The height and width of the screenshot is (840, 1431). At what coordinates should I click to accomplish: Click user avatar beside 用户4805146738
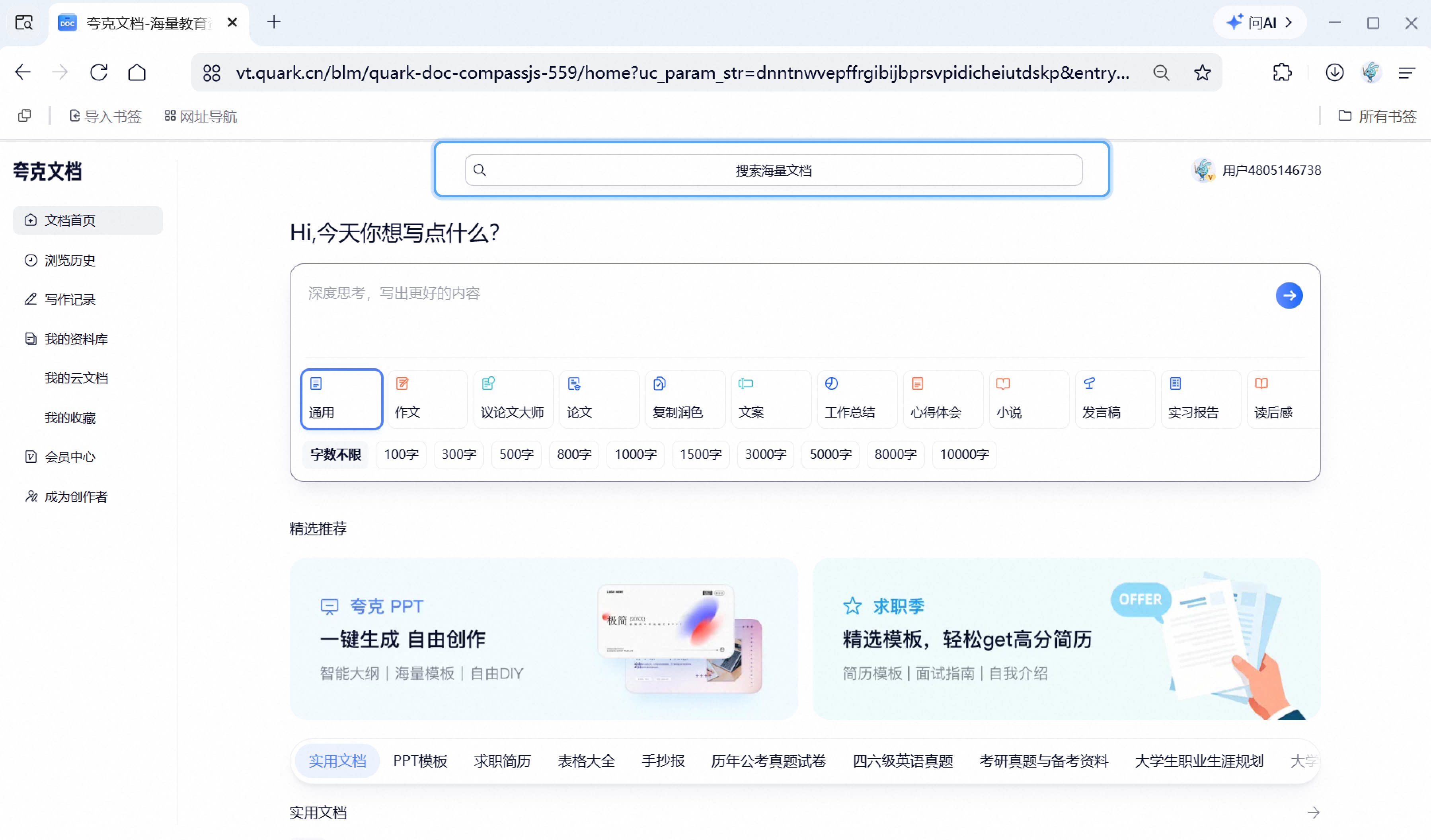tap(1203, 170)
